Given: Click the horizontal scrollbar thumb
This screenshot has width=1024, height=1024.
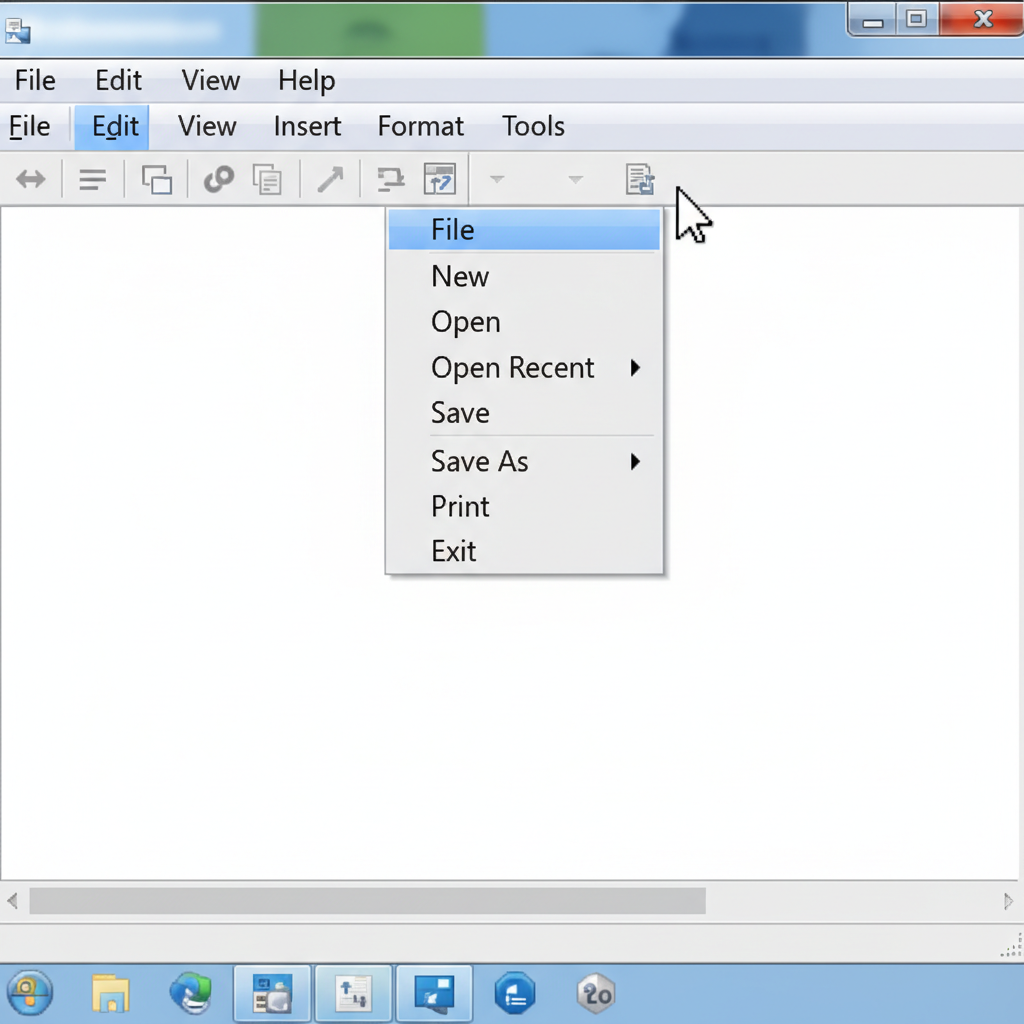Looking at the screenshot, I should (367, 901).
